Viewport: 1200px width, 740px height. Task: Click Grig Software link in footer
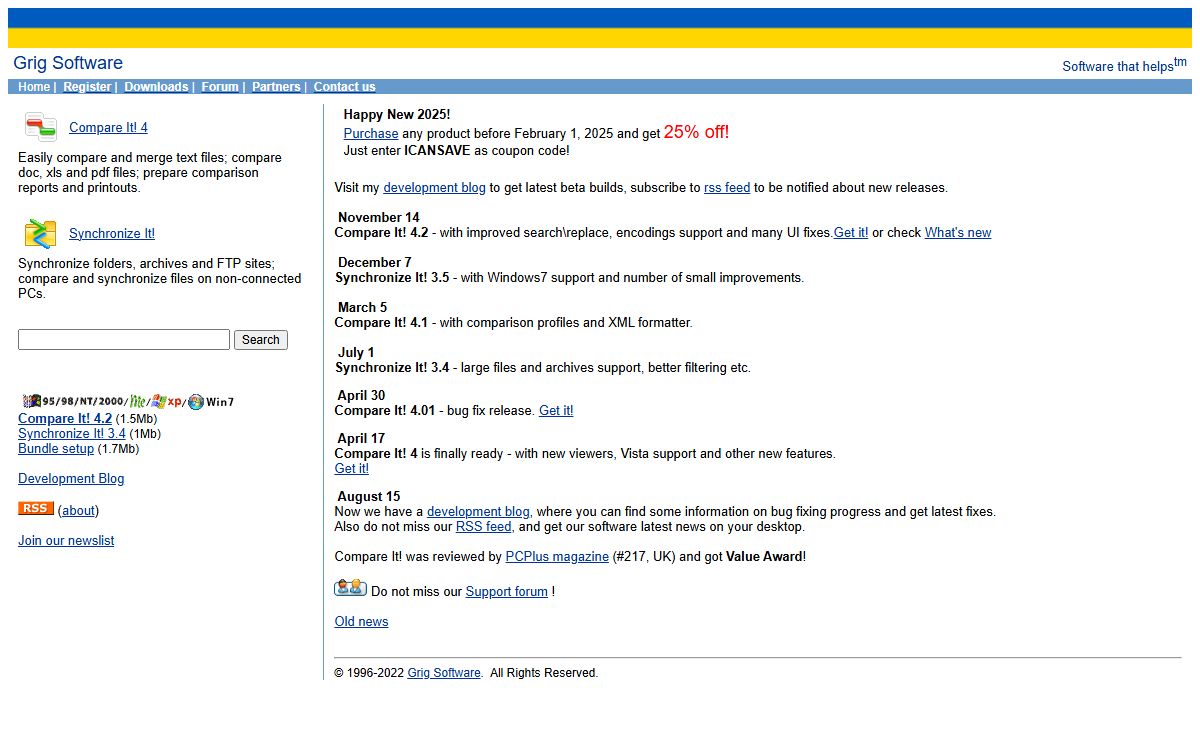[x=444, y=673]
